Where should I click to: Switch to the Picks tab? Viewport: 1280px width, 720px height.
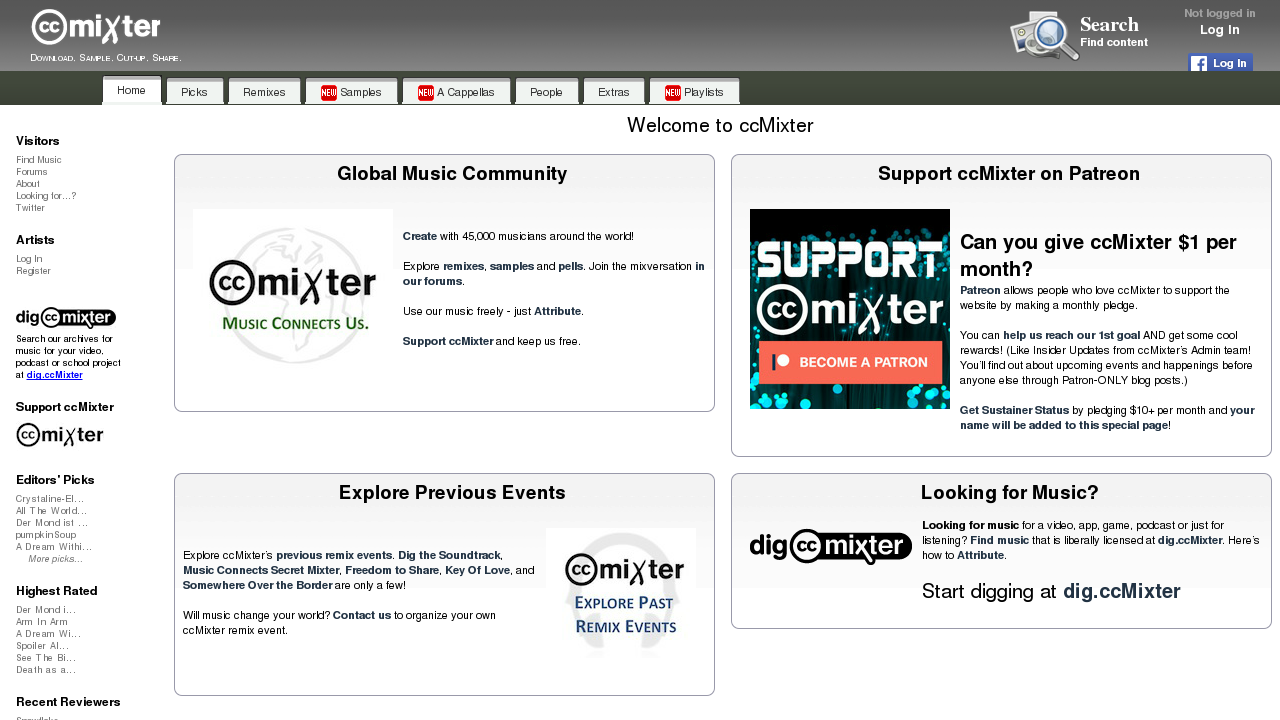tap(195, 92)
